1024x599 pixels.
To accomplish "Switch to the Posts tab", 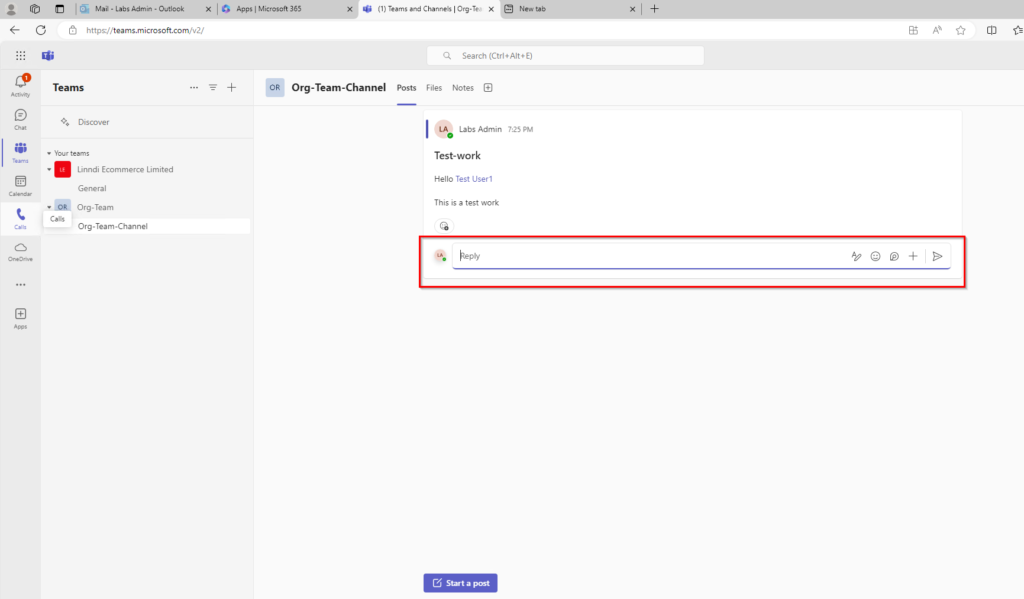I will 406,88.
